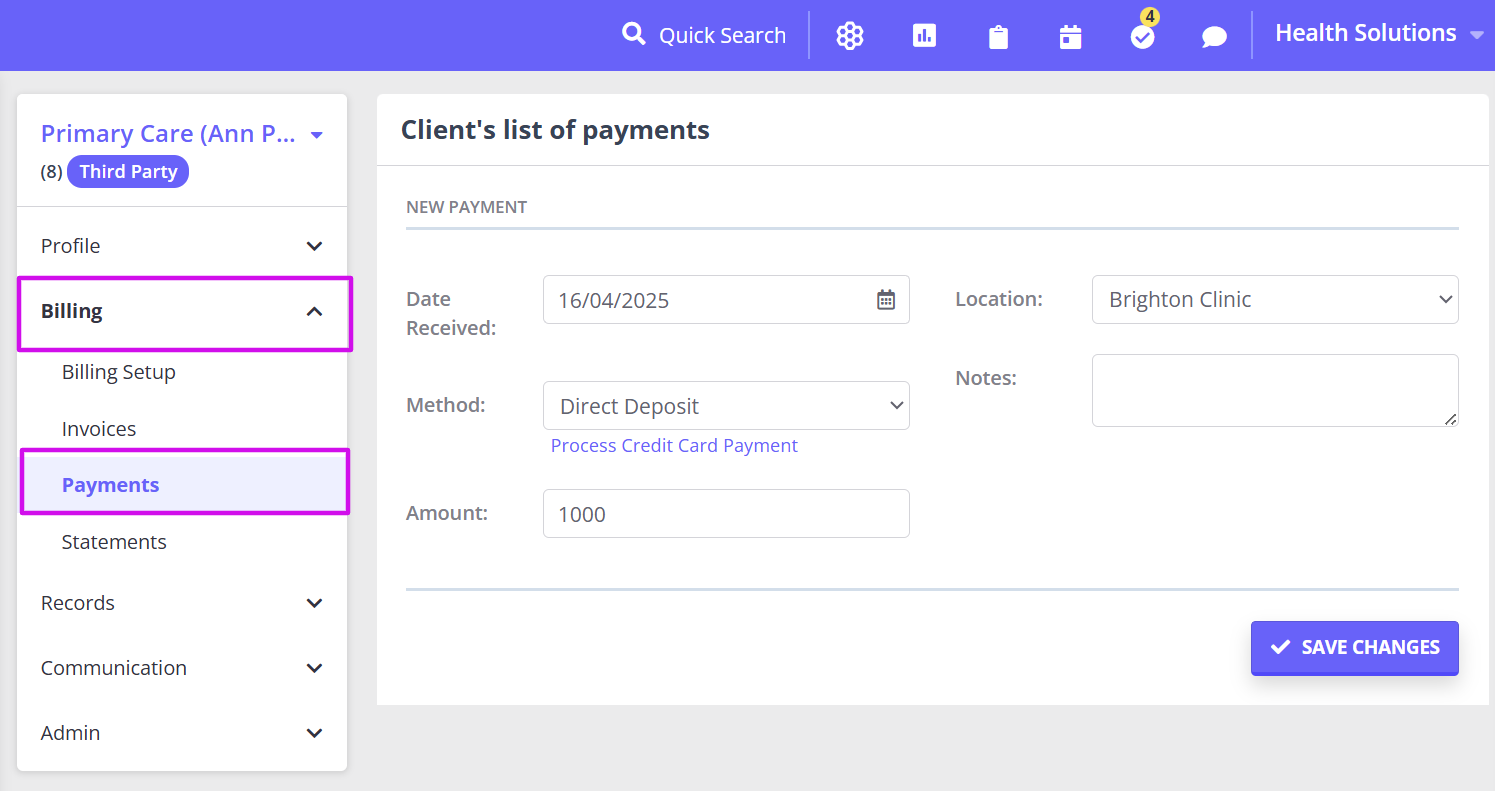This screenshot has width=1495, height=791.
Task: Open the Method dropdown showing Direct Deposit
Action: point(726,405)
